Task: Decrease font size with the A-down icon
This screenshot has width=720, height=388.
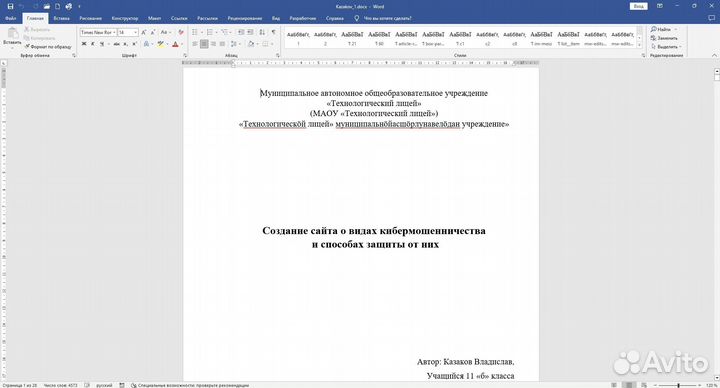Action: (153, 33)
